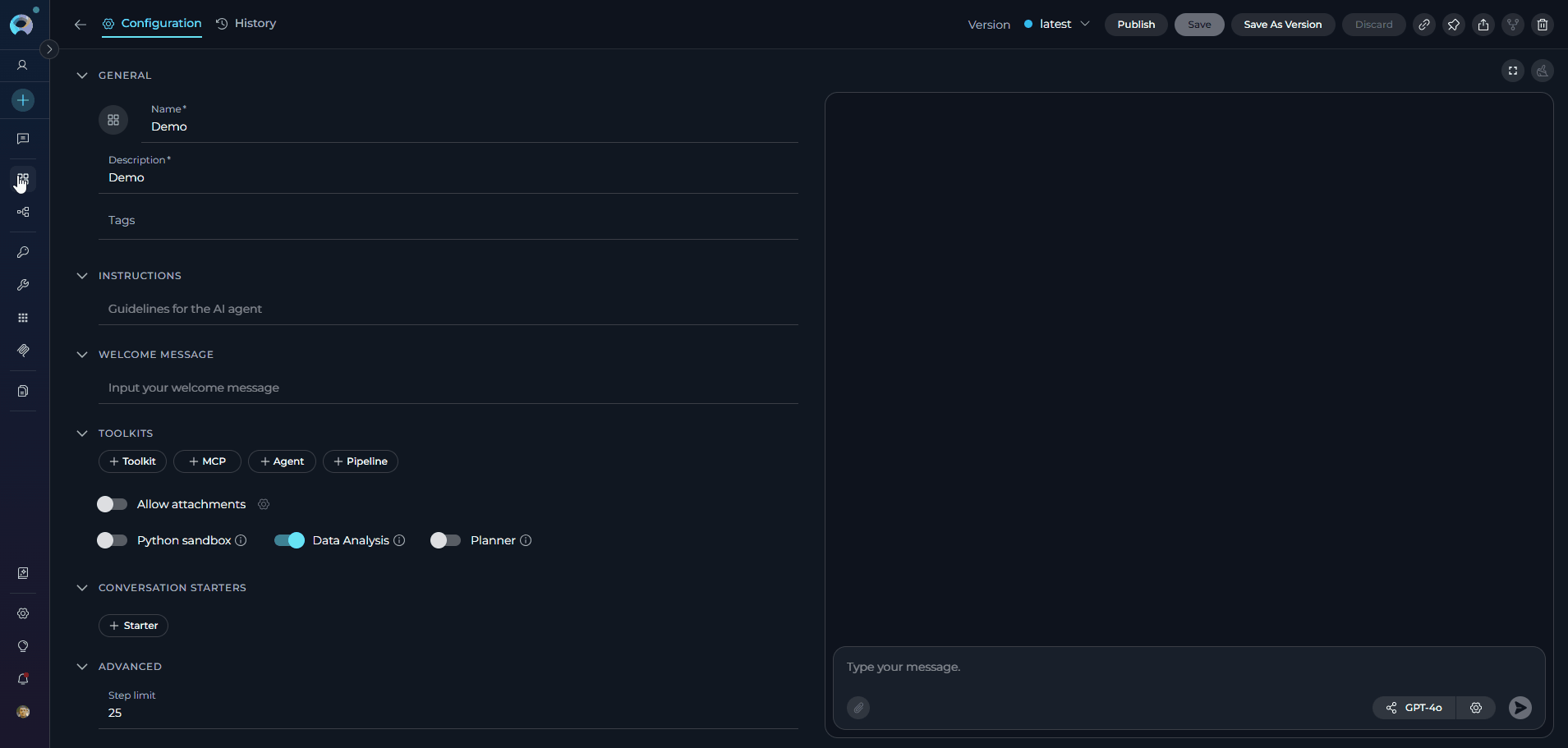Collapse the CONVERSATION STARTERS section
The height and width of the screenshot is (748, 1568).
coord(82,588)
